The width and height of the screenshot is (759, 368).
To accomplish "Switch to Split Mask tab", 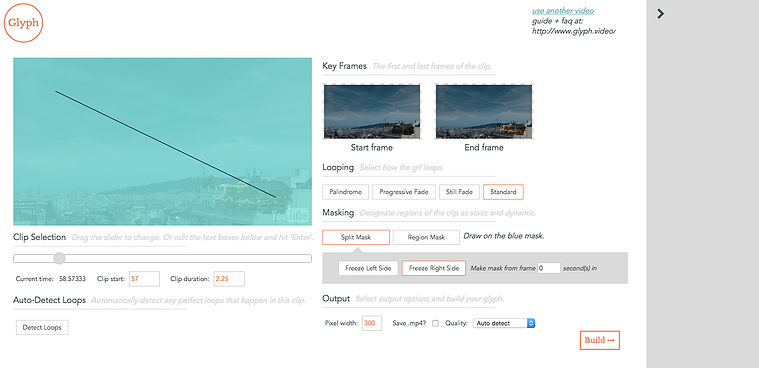I will pos(356,237).
